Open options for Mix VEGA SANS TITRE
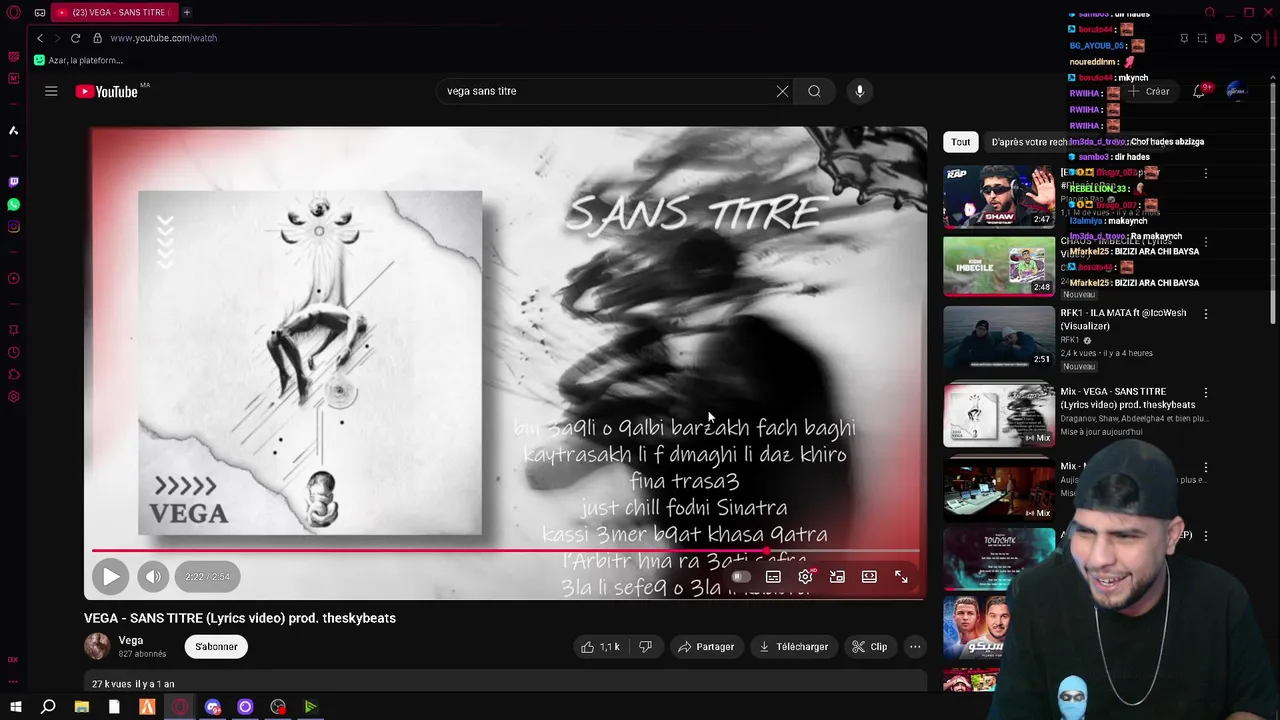 (1206, 393)
